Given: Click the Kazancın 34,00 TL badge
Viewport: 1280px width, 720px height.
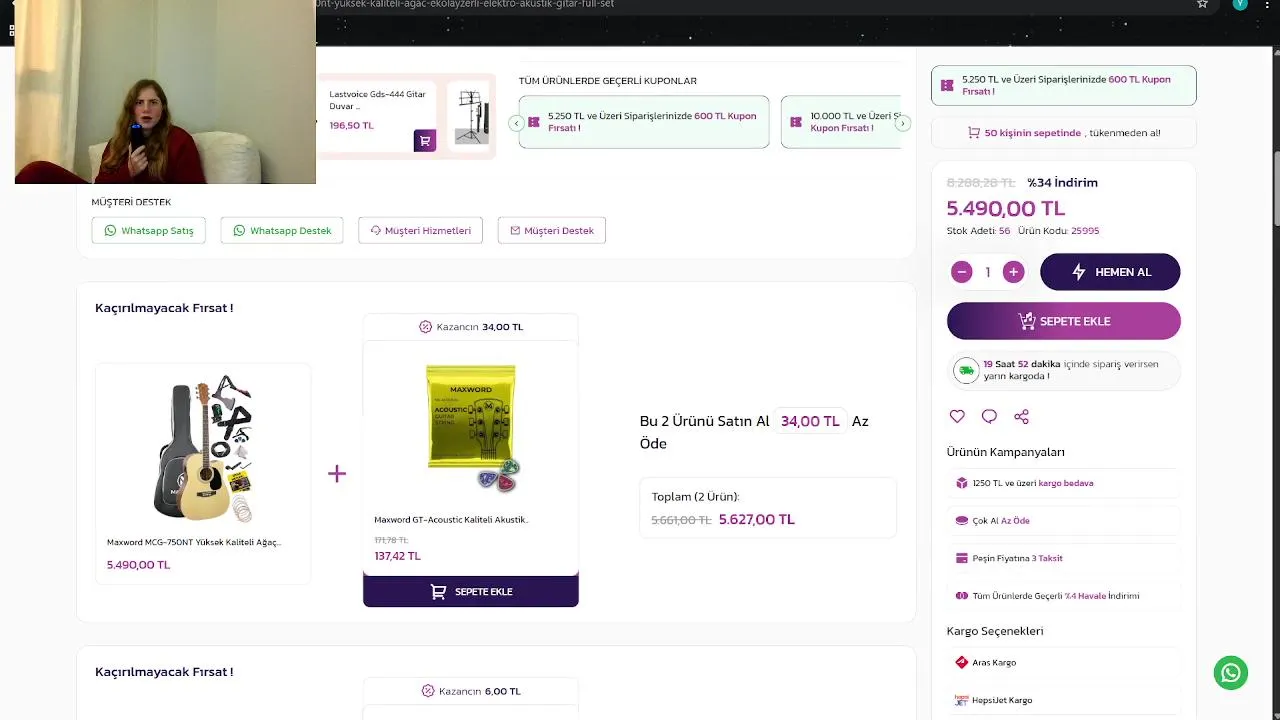Looking at the screenshot, I should pos(471,327).
